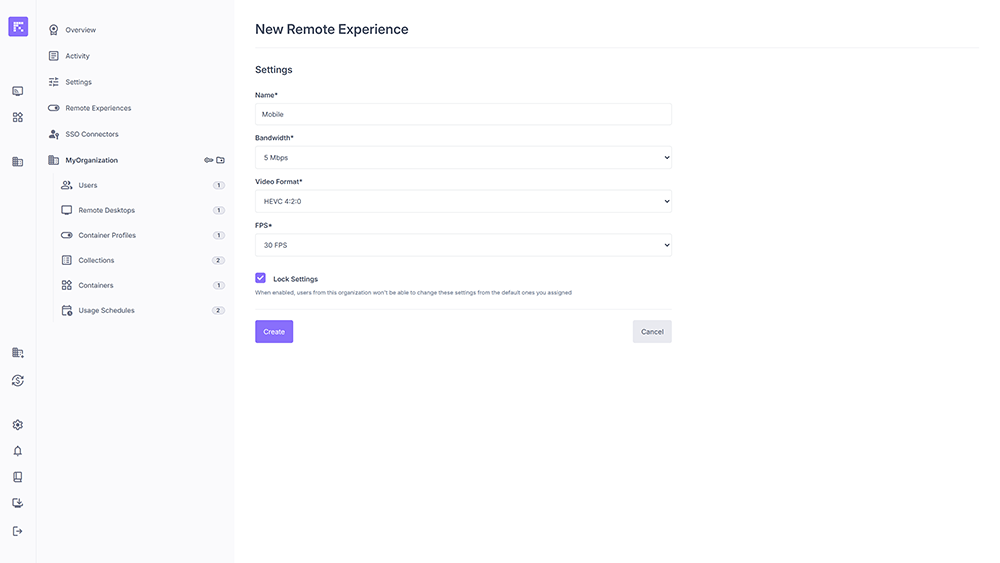Open the Bandwidth dropdown
Viewport: 1000px width, 563px height.
pos(463,158)
